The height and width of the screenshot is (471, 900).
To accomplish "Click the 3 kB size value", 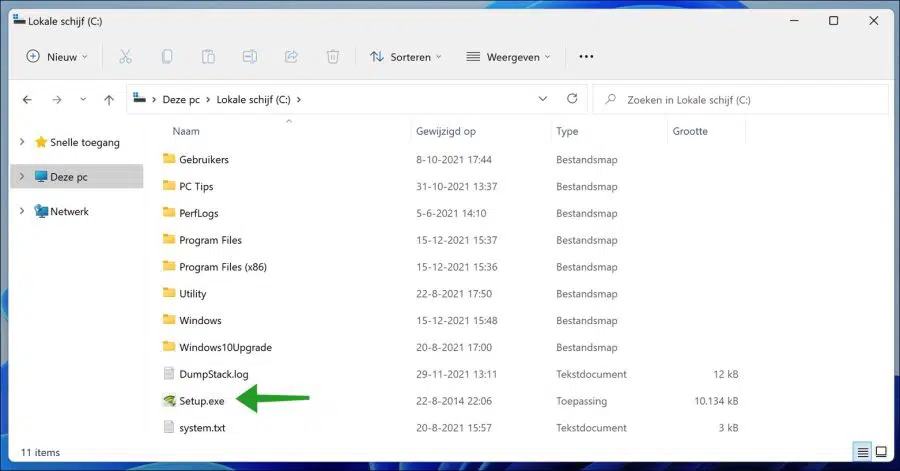I will 728,428.
